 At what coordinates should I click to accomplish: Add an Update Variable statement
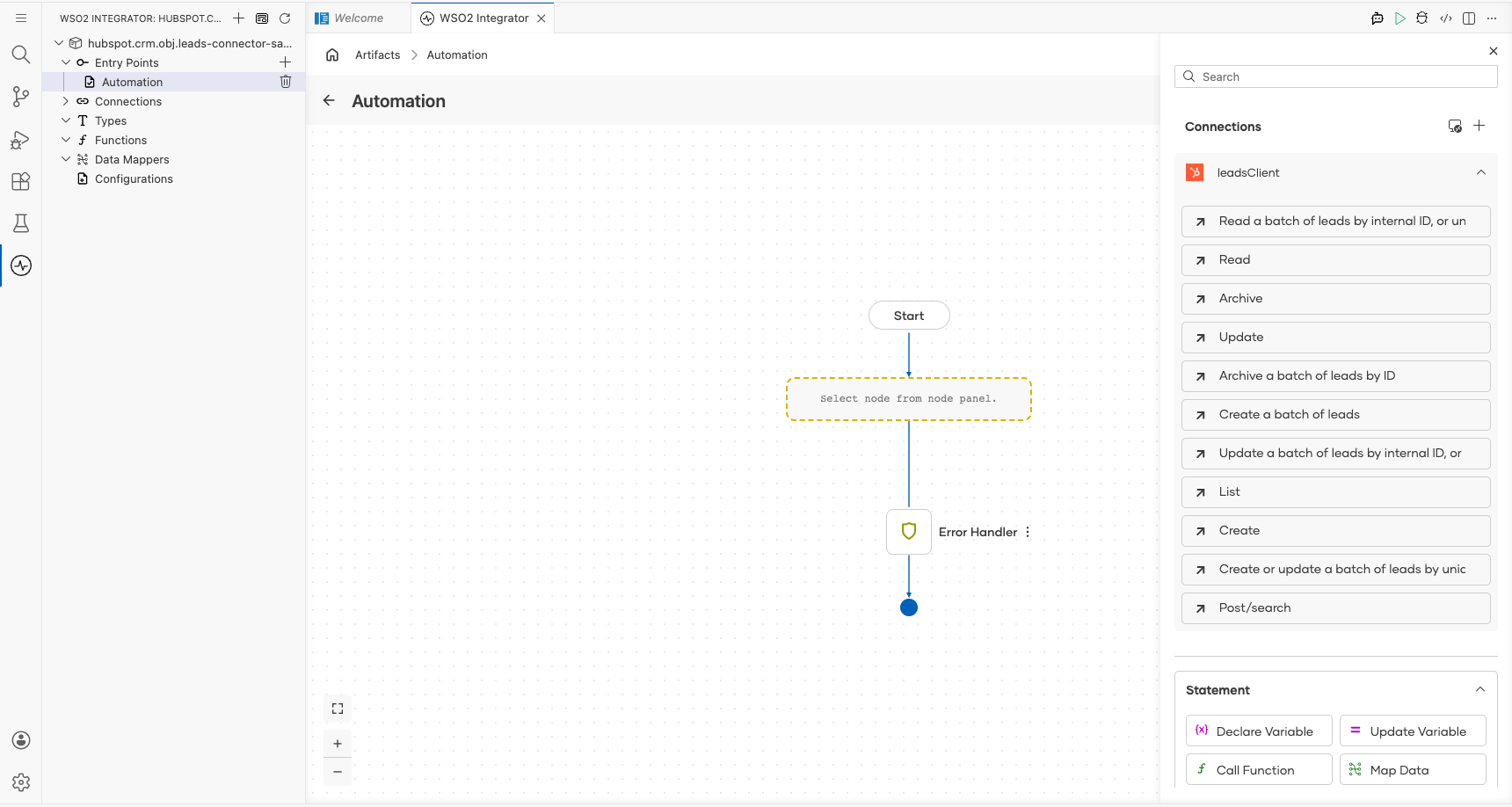pyautogui.click(x=1413, y=731)
